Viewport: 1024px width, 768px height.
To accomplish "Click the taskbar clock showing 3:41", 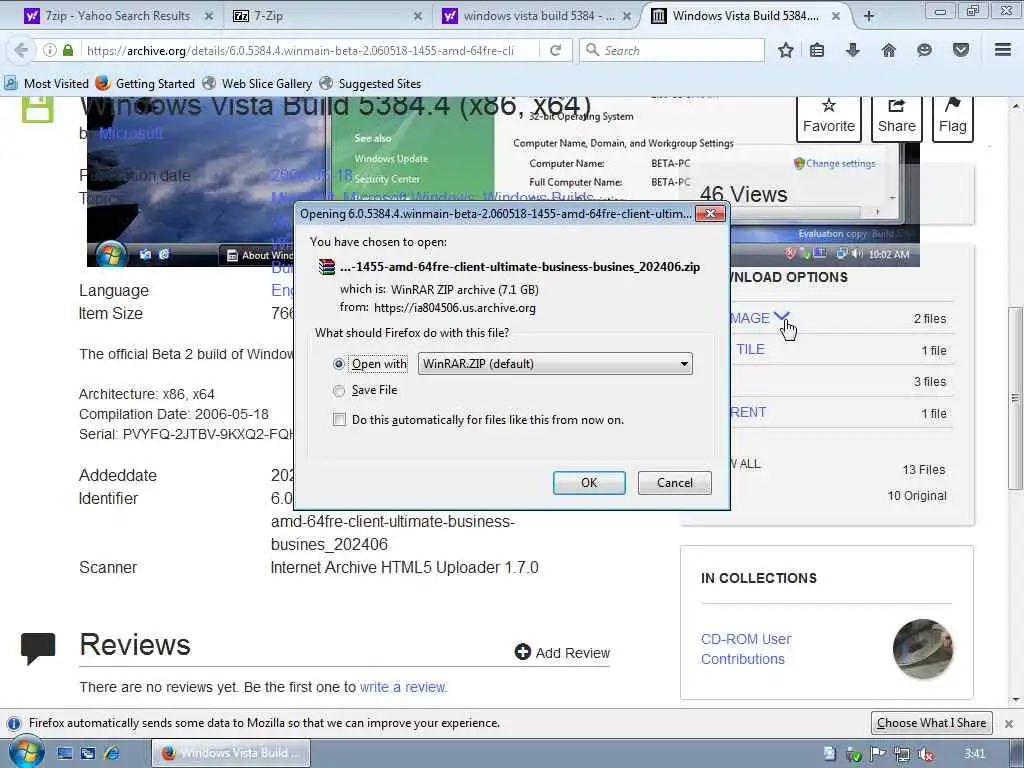I will click(x=974, y=754).
